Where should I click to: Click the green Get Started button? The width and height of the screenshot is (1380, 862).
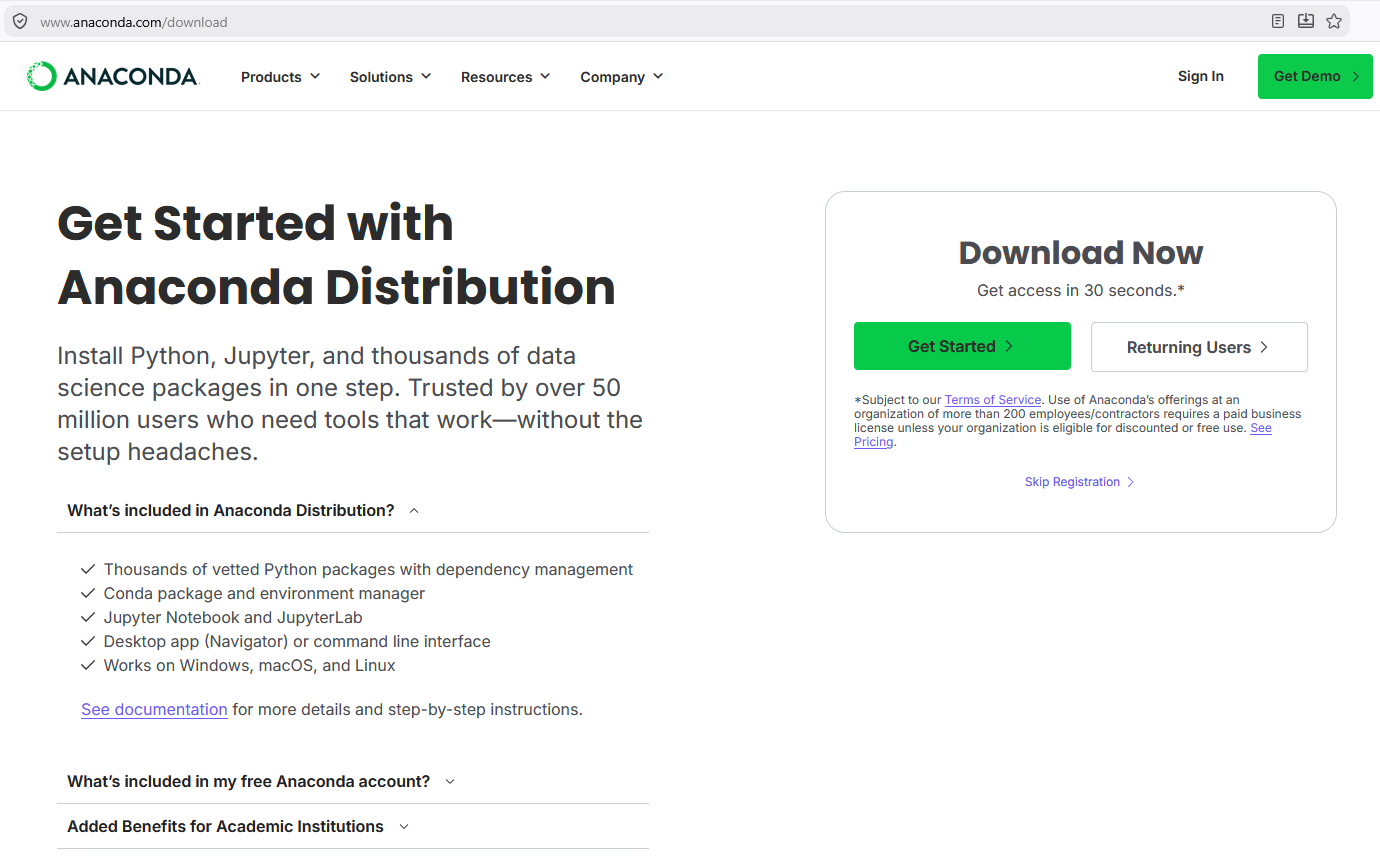click(x=962, y=346)
